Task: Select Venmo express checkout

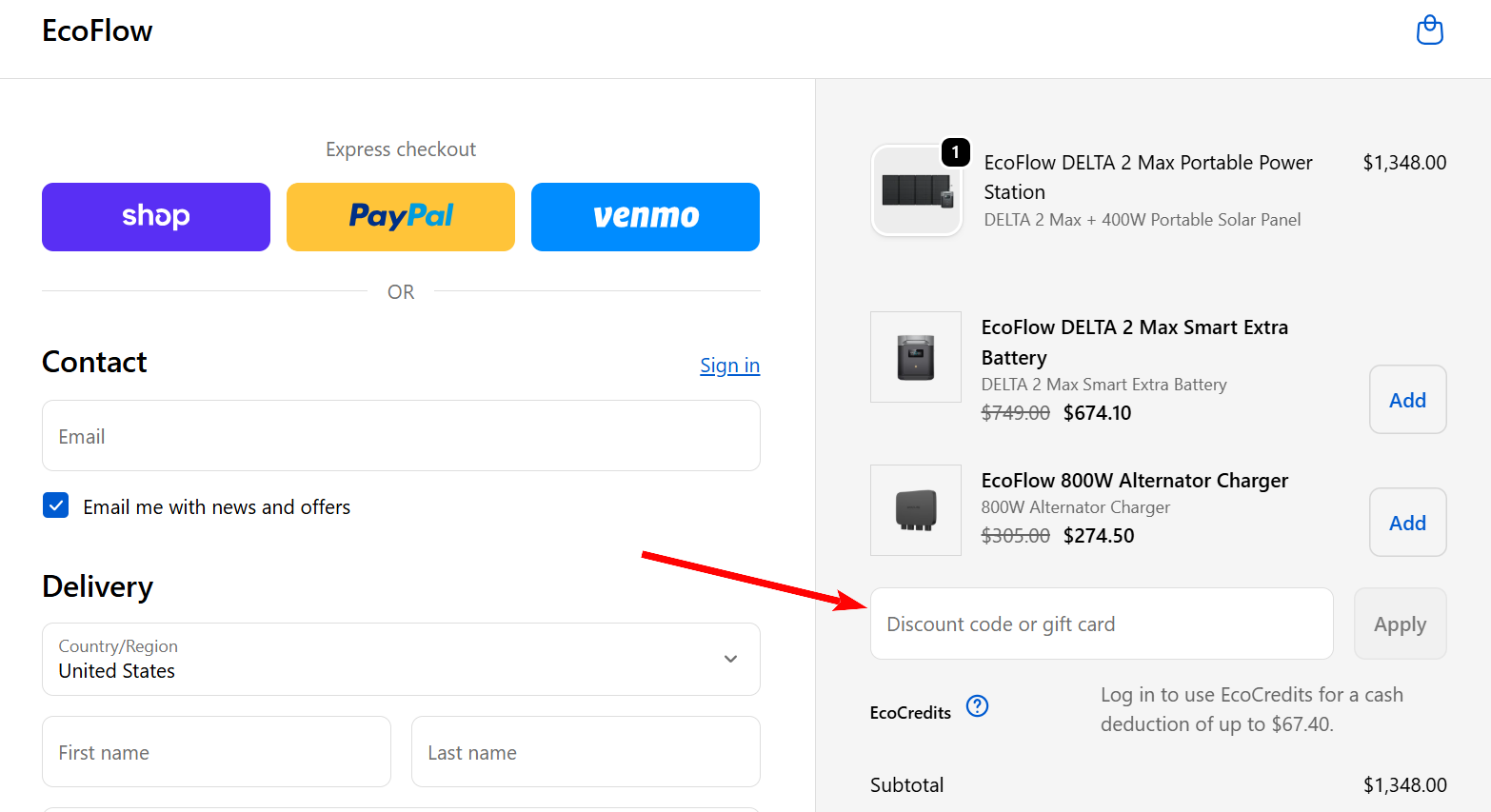Action: click(646, 217)
